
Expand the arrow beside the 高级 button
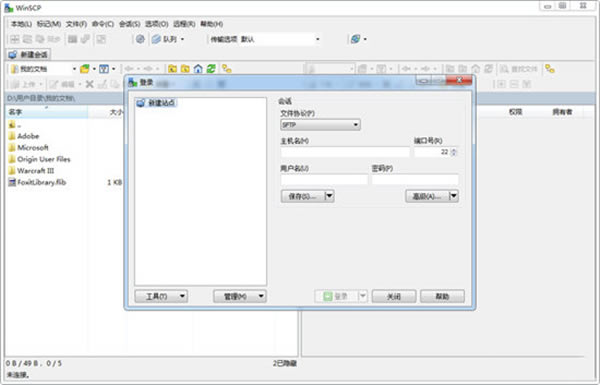click(454, 196)
